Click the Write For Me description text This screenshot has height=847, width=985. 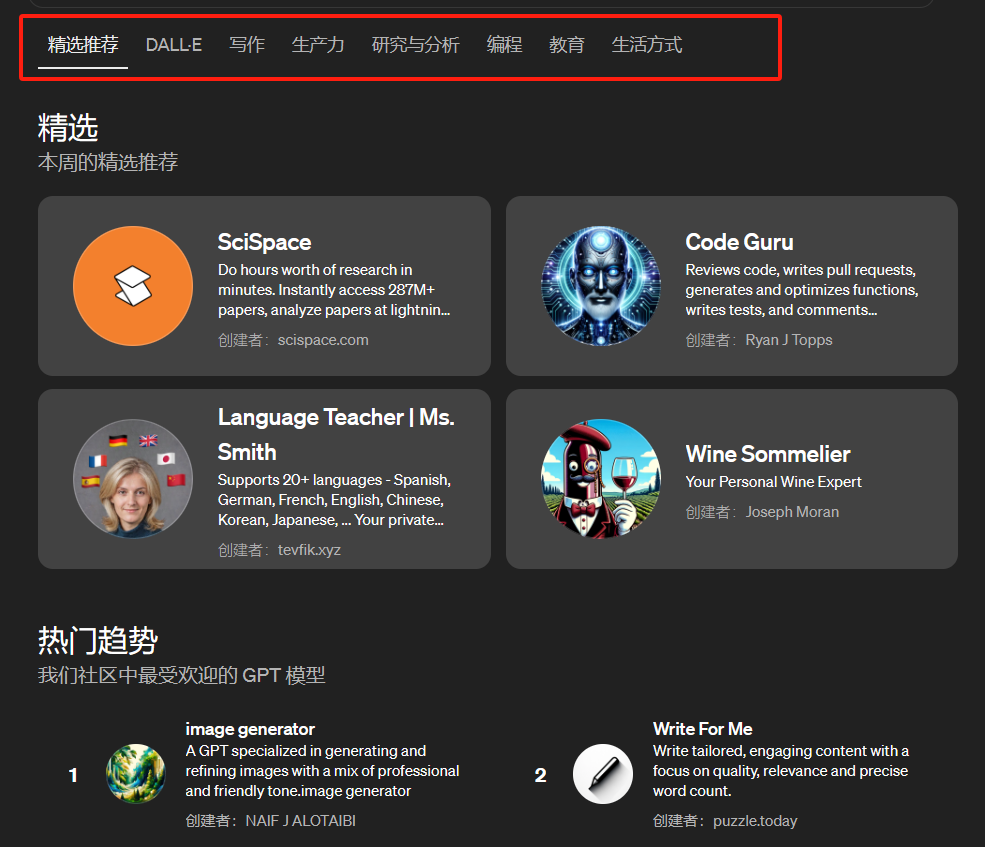pos(781,771)
